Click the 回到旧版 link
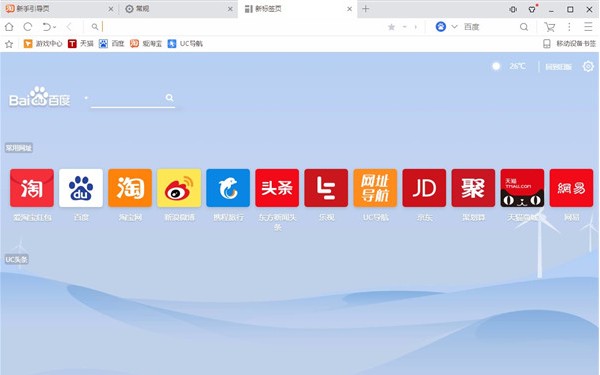The height and width of the screenshot is (375, 600). (x=558, y=67)
